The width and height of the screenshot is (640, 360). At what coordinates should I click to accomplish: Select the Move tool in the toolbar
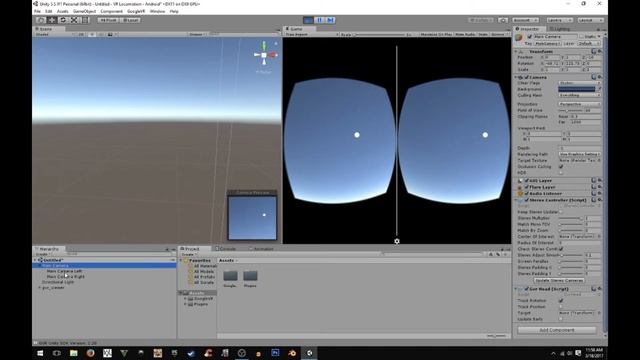point(52,20)
